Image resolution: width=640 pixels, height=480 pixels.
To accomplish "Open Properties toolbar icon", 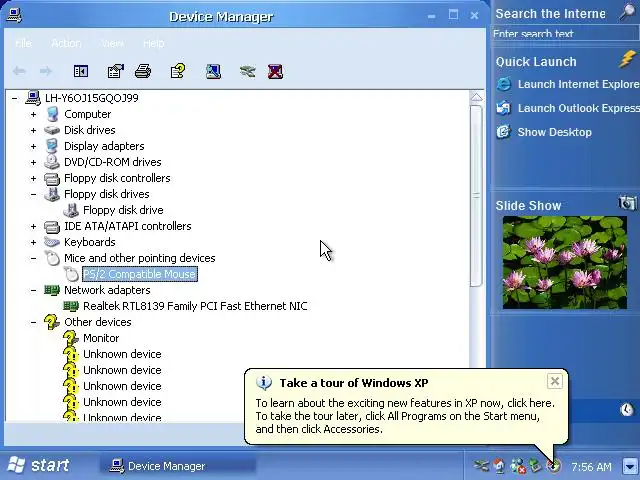I will (116, 71).
